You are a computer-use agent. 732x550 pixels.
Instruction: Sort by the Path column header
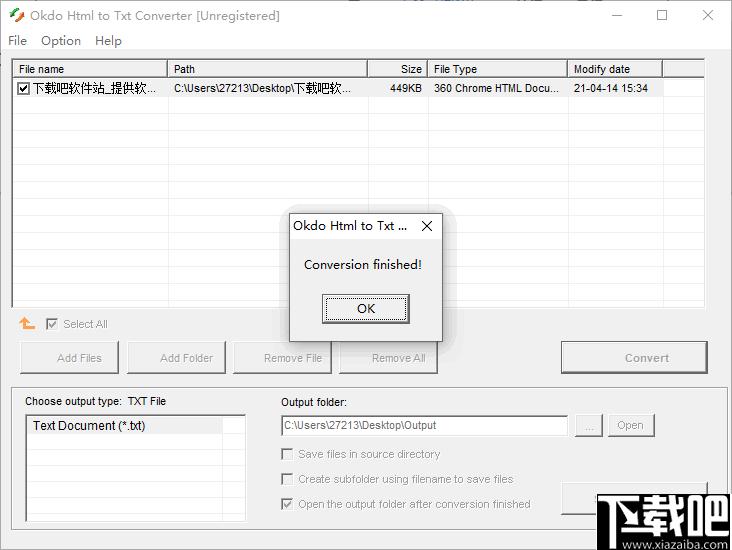pos(267,69)
